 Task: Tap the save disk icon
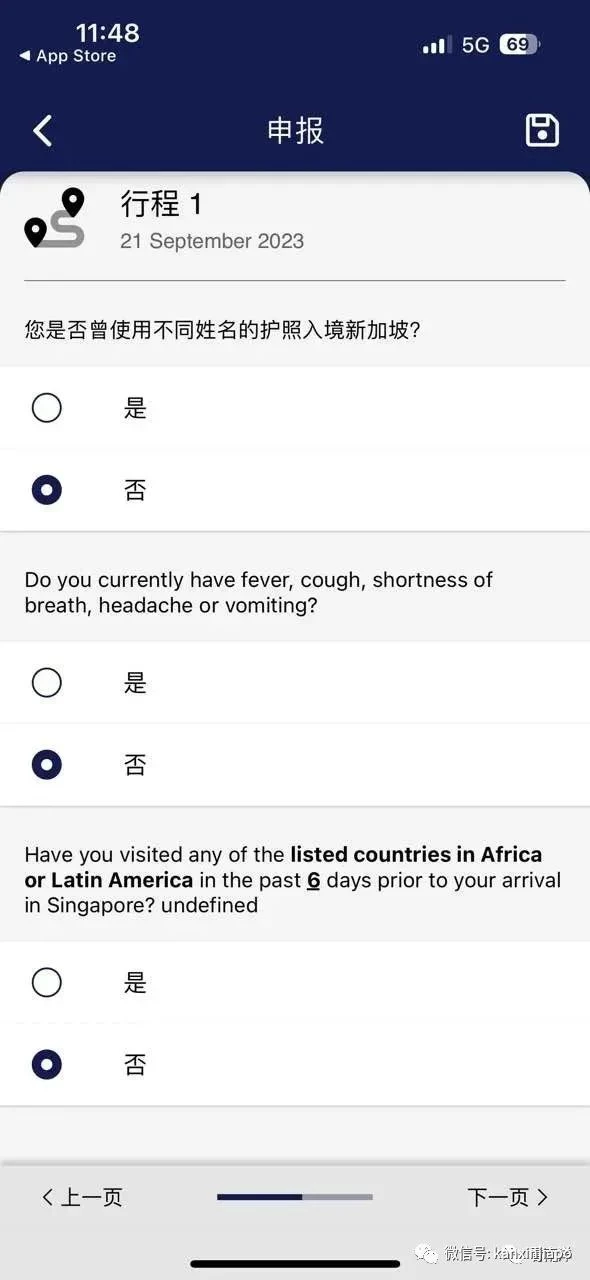[x=542, y=131]
